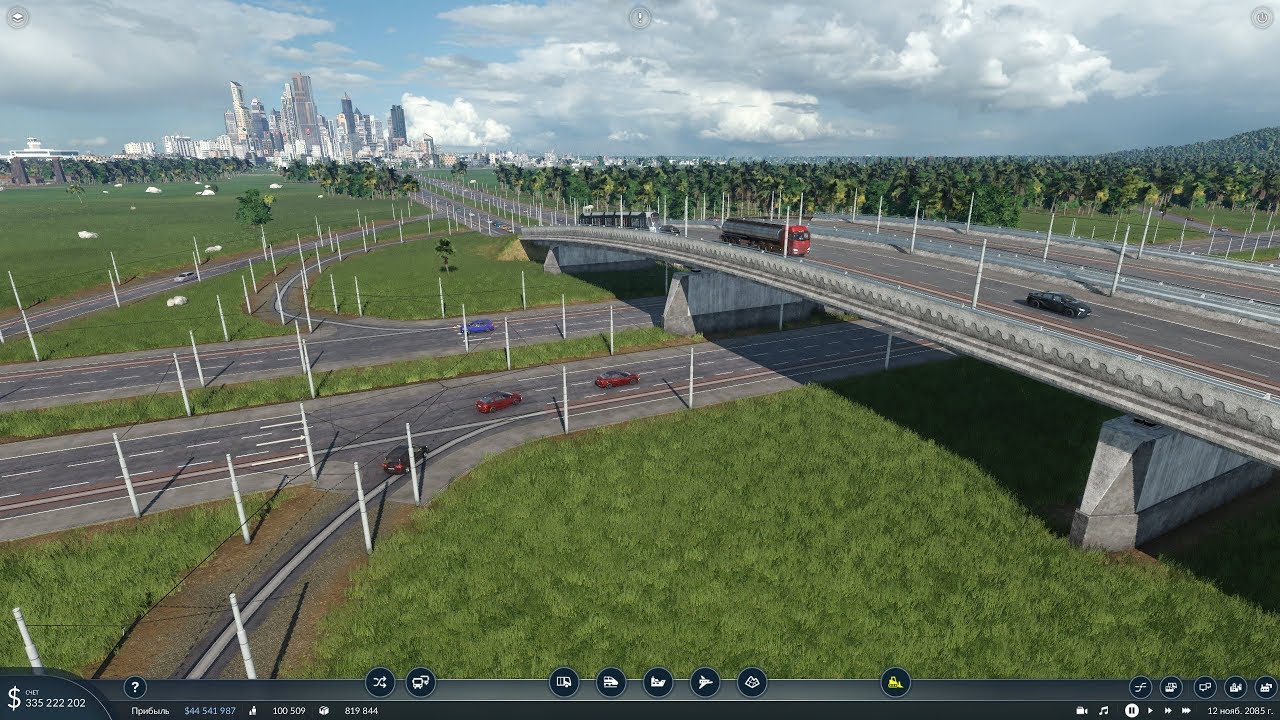Select the red tanker truck on bridge
The height and width of the screenshot is (720, 1280).
point(765,236)
